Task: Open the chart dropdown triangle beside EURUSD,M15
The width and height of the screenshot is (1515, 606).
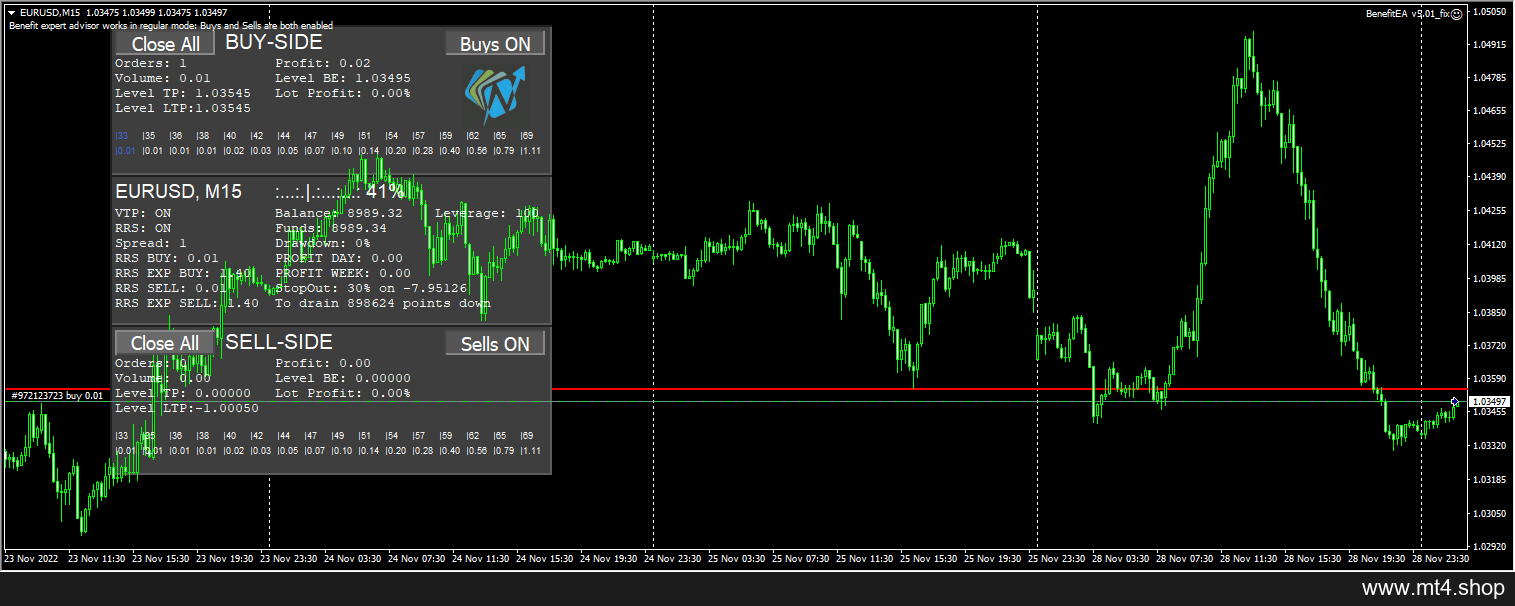Action: [10, 12]
